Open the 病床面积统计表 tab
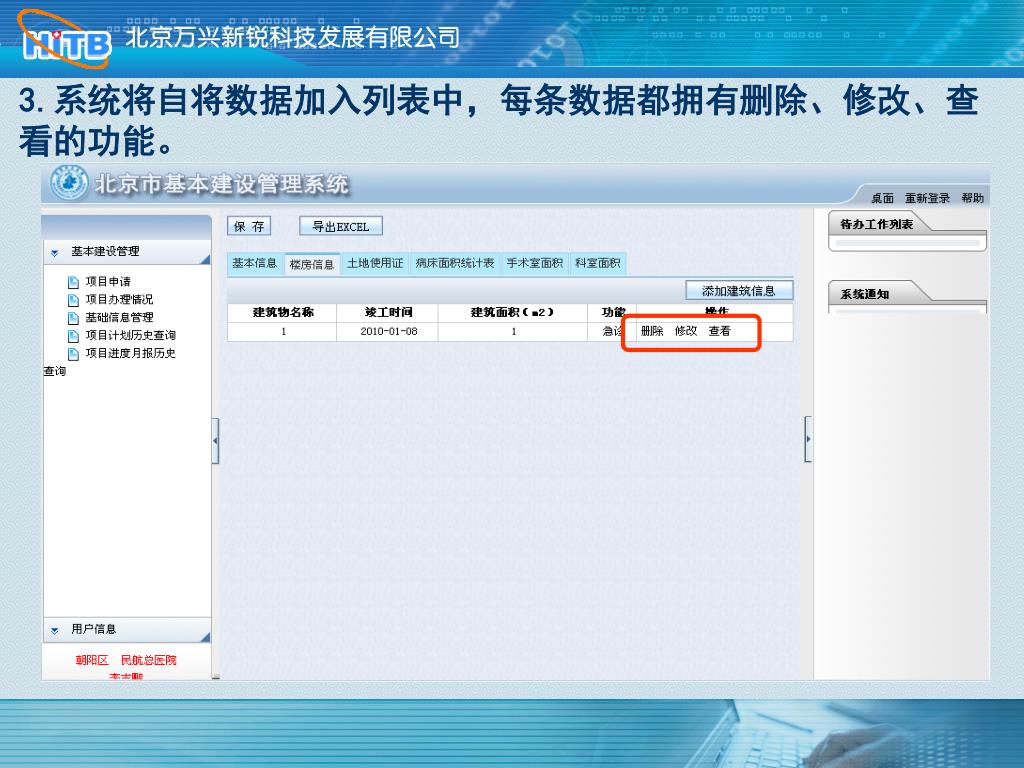The height and width of the screenshot is (768, 1024). tap(455, 263)
